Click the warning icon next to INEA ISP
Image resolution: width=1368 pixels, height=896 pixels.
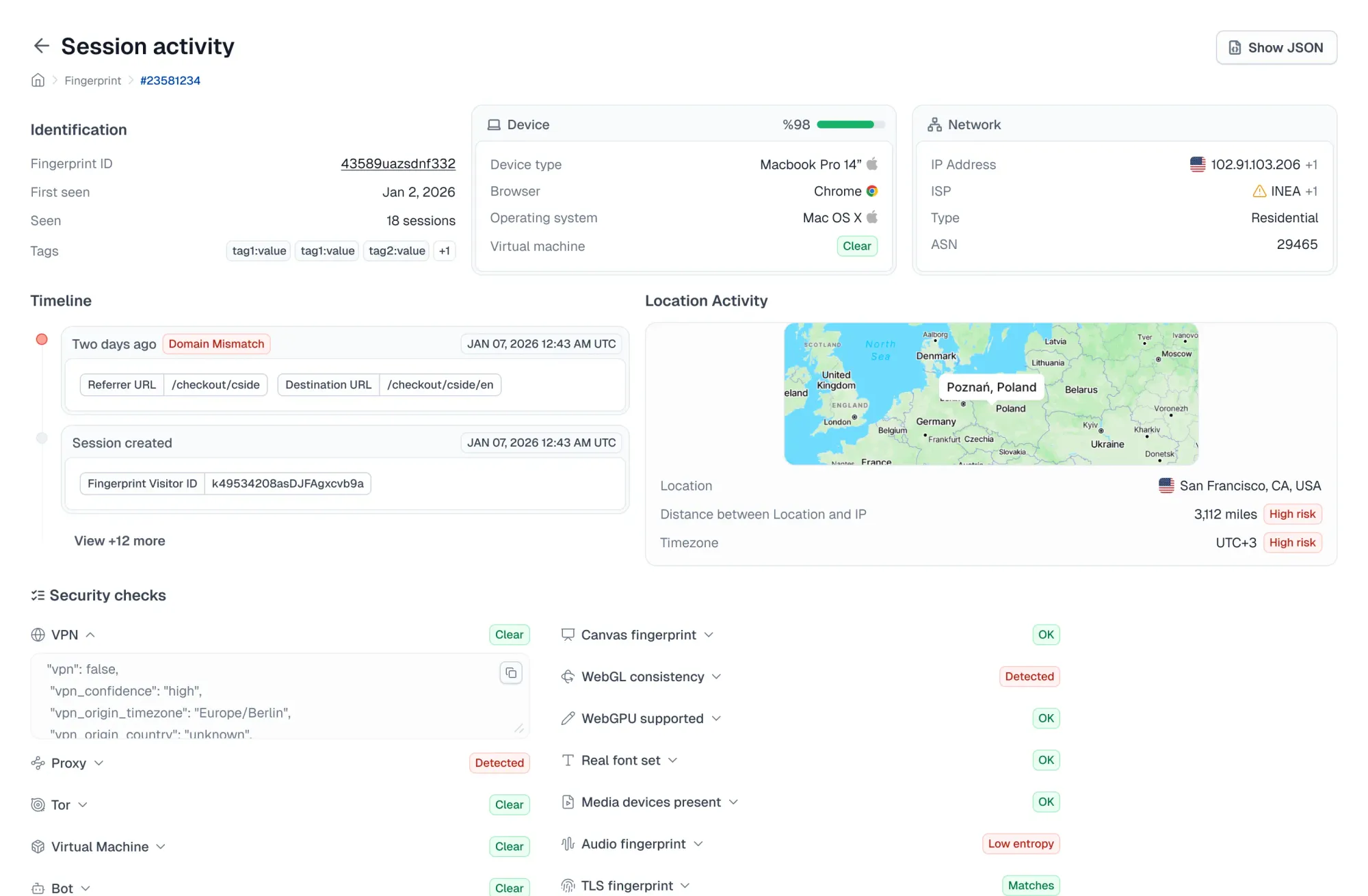point(1259,191)
